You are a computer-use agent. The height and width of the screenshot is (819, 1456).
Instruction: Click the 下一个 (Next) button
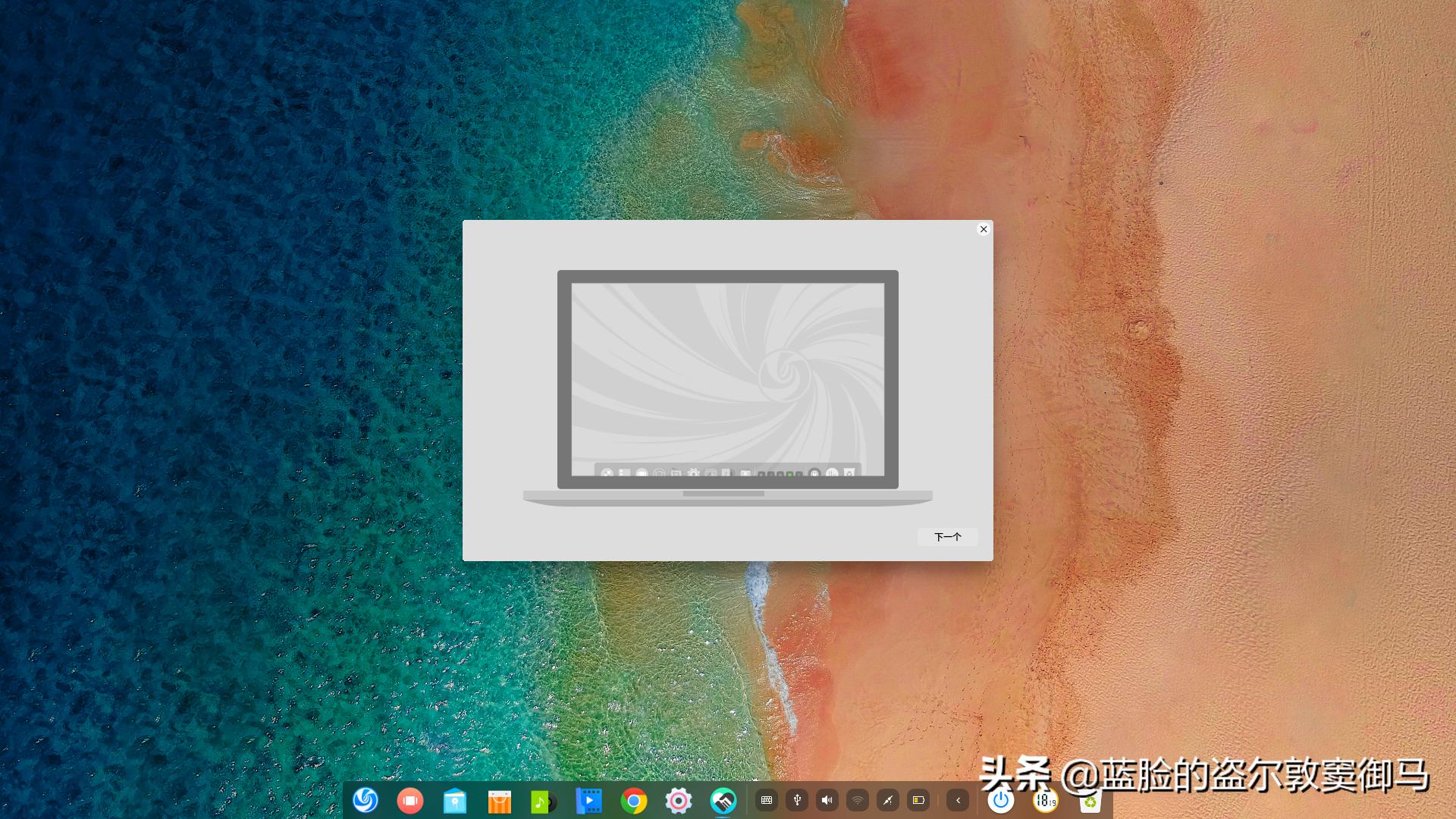(x=946, y=537)
